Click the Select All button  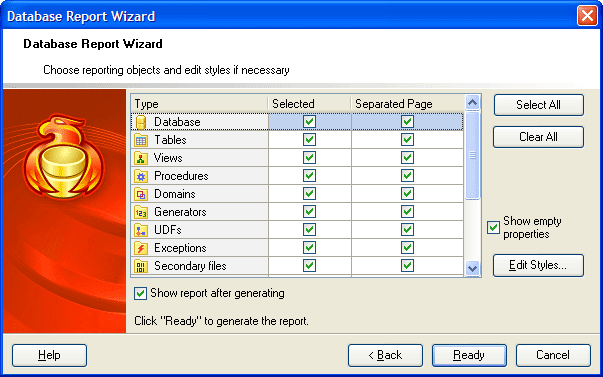pos(538,105)
